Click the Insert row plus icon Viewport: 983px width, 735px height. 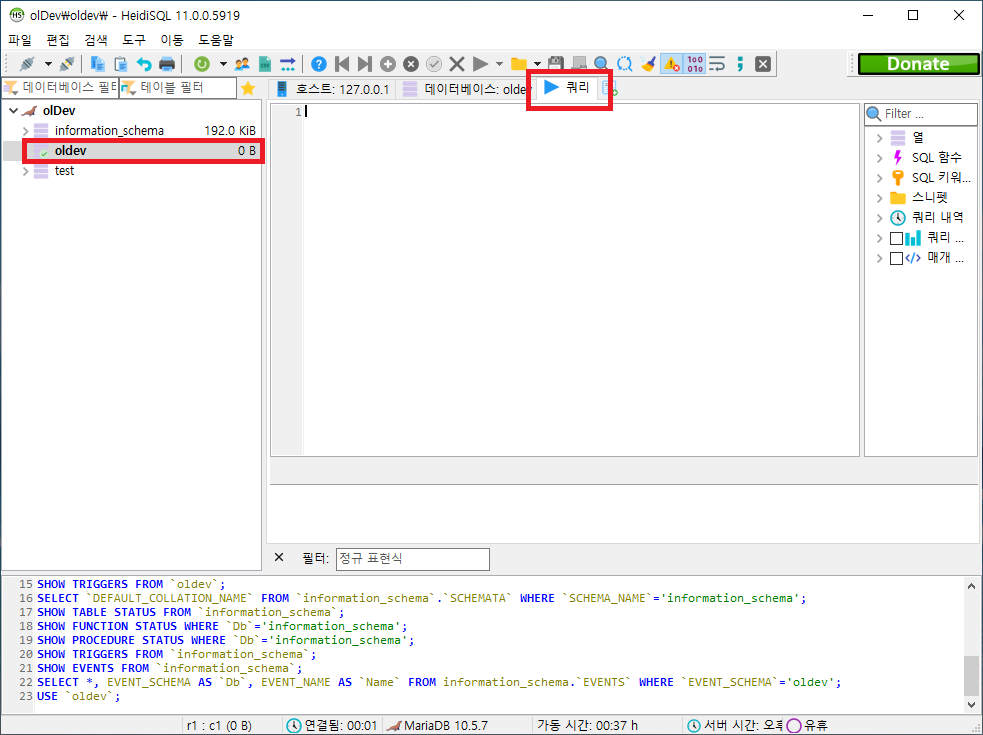[x=387, y=64]
